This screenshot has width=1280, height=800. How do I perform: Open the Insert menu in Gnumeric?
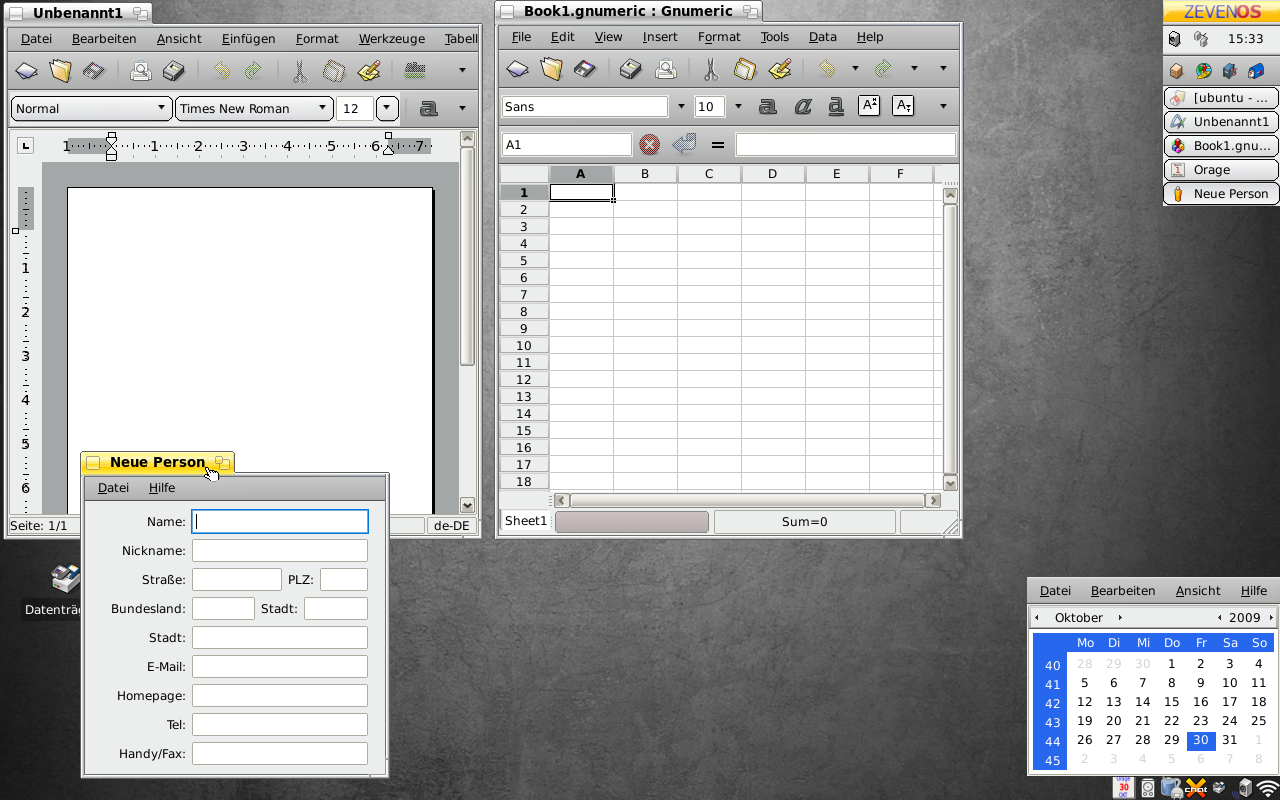(660, 37)
